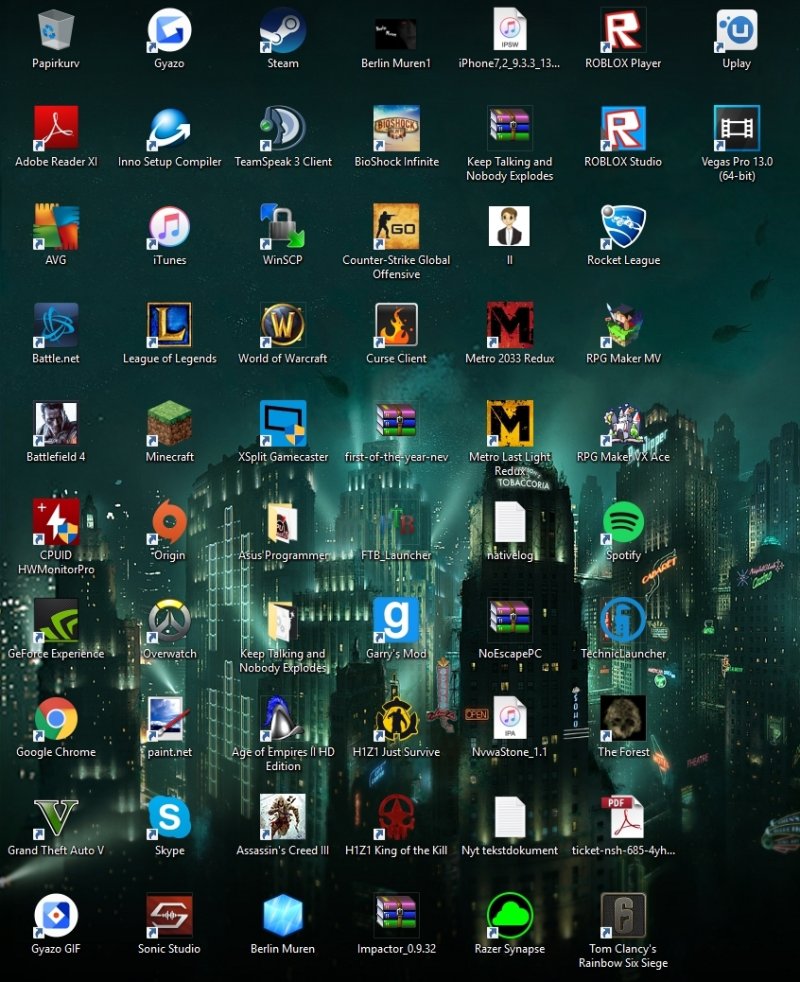Launch Grand Theft Auto V icon
Viewport: 800px width, 982px height.
pyautogui.click(x=56, y=817)
